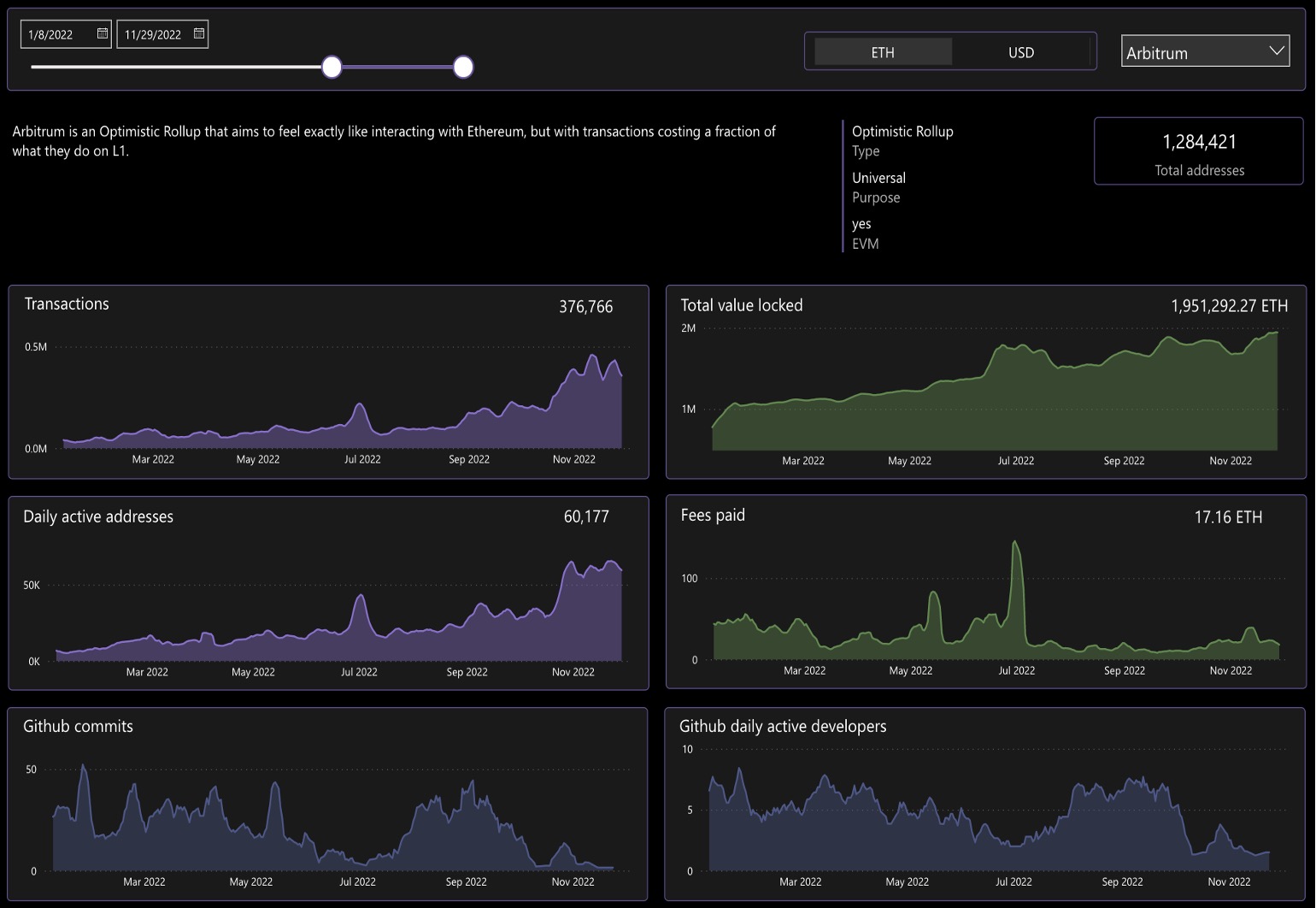Image resolution: width=1316 pixels, height=908 pixels.
Task: Grab the left date range slider handle
Action: click(332, 67)
